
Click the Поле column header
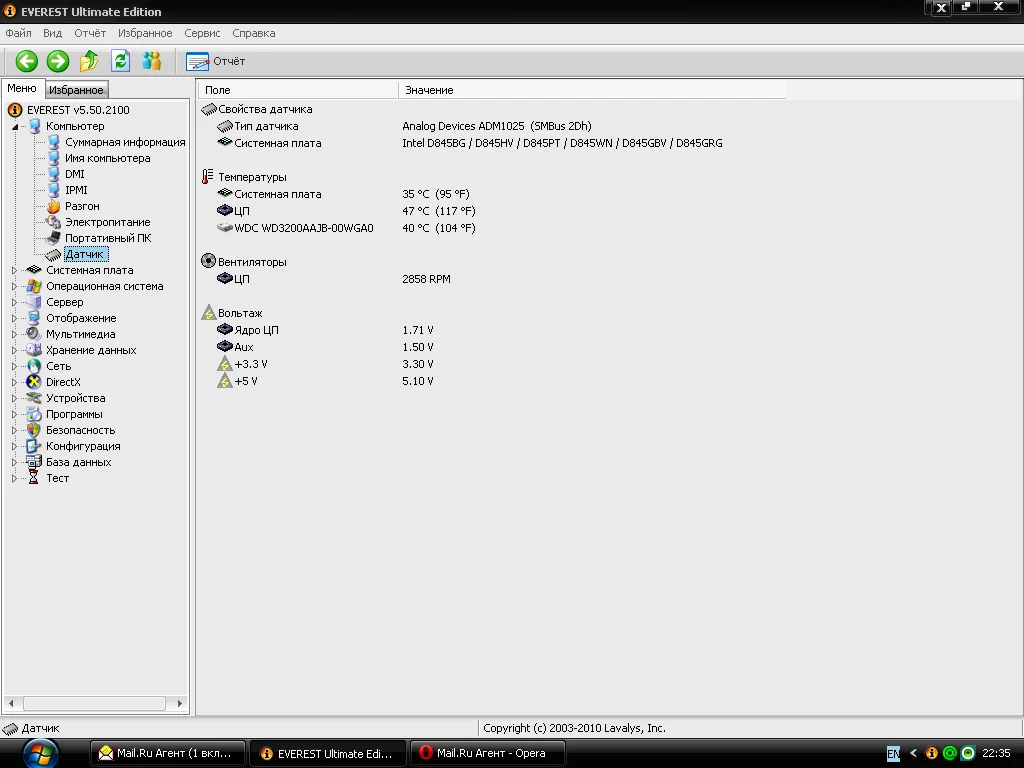tap(298, 90)
